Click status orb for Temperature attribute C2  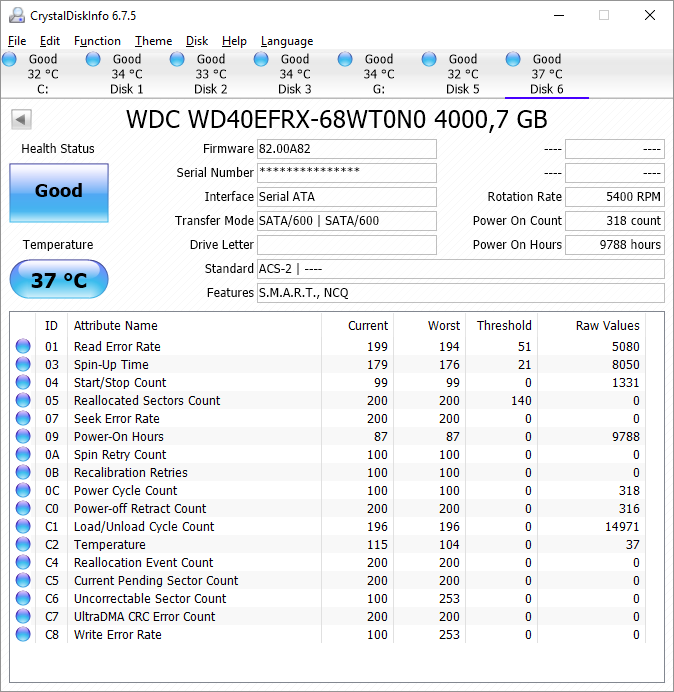pyautogui.click(x=23, y=544)
